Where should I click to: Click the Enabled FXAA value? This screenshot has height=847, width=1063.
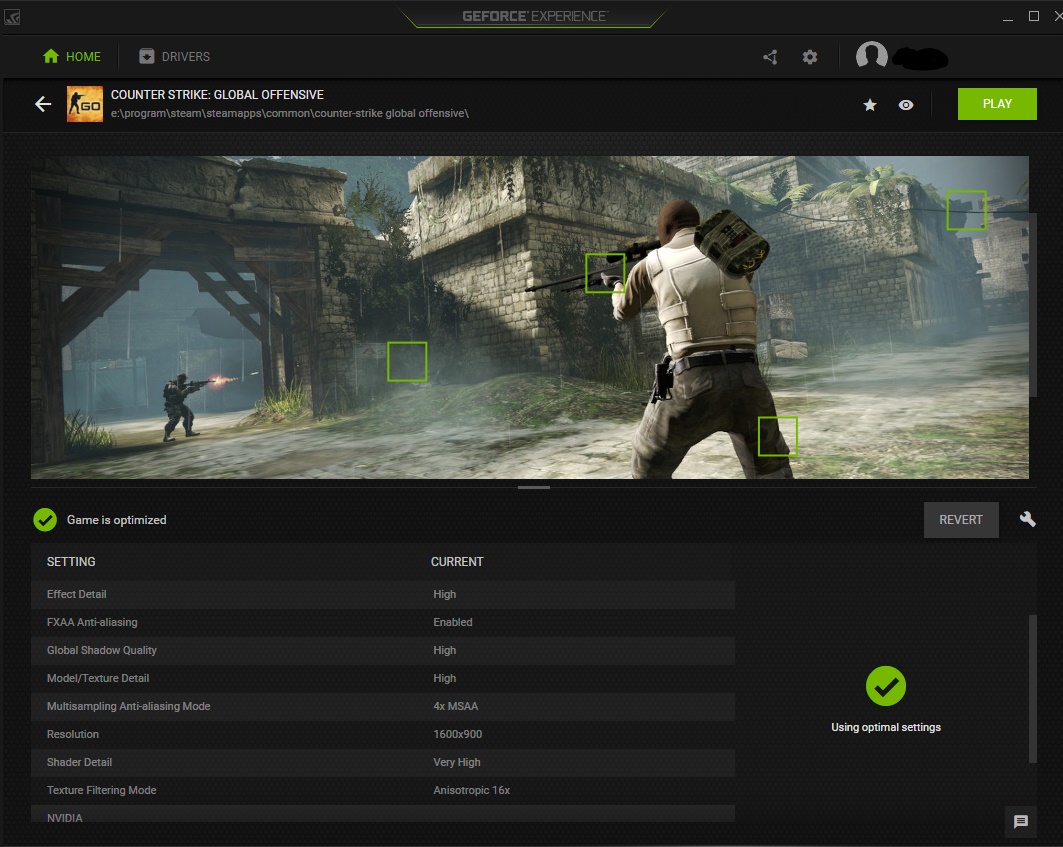click(x=453, y=623)
